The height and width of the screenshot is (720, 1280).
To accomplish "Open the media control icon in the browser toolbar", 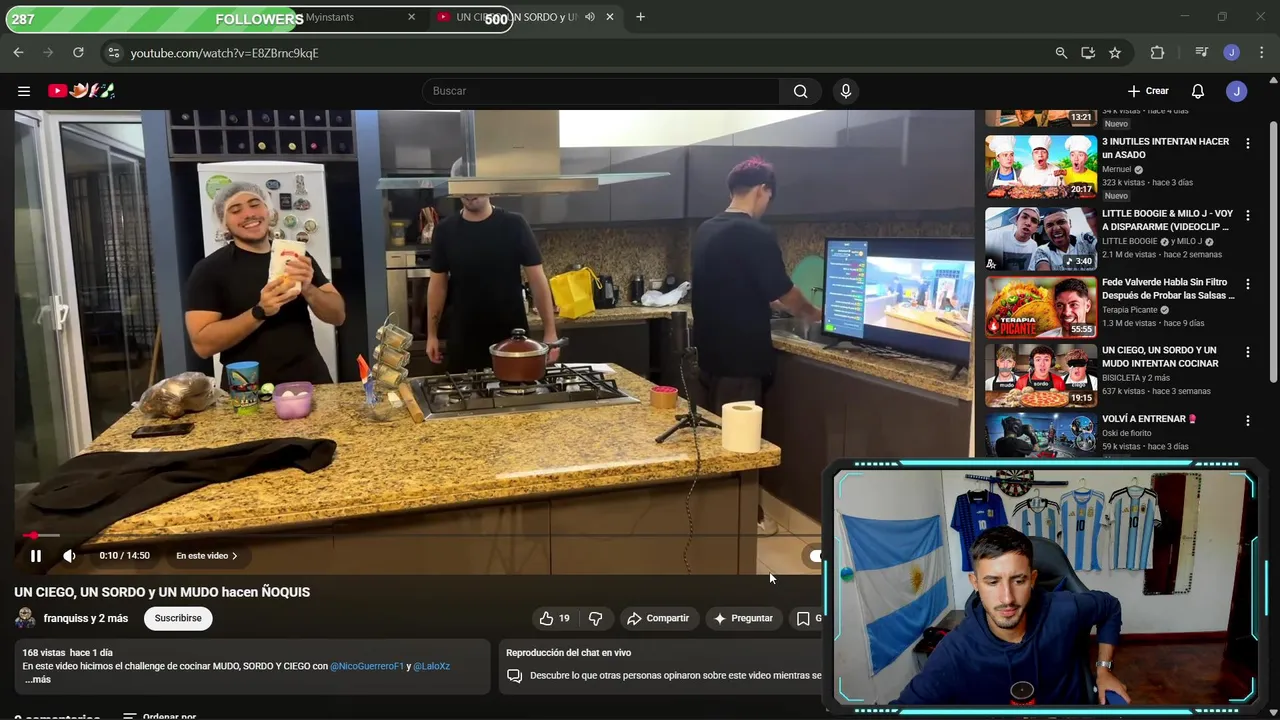I will click(x=1202, y=53).
